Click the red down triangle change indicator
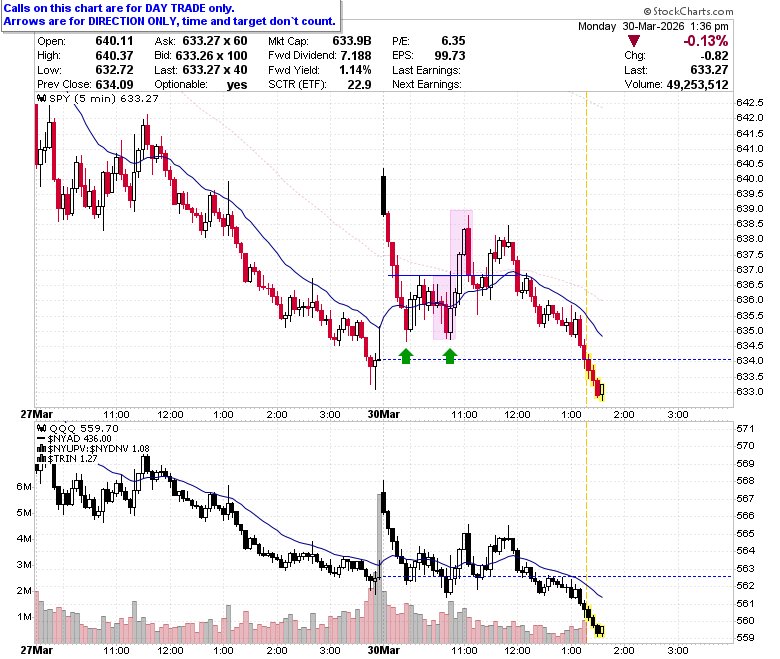This screenshot has width=780, height=659. [633, 41]
